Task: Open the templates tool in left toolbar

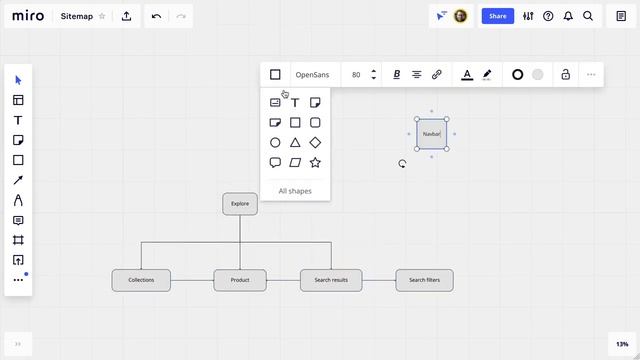Action: [18, 100]
